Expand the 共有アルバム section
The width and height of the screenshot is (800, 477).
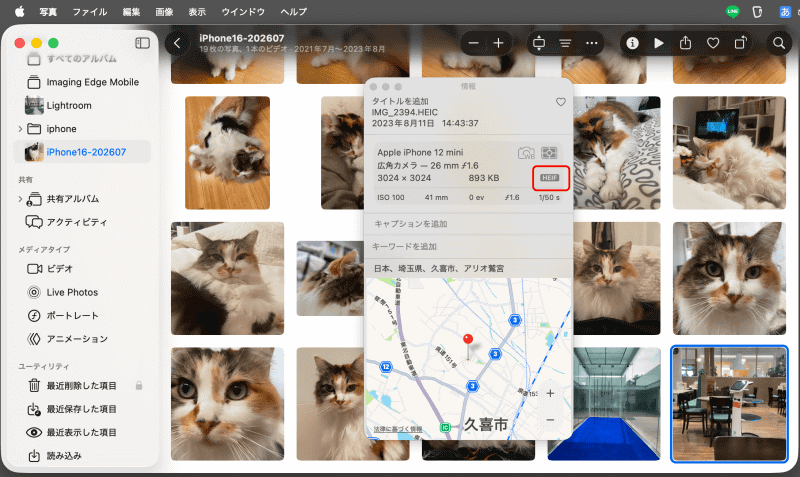click(x=20, y=199)
